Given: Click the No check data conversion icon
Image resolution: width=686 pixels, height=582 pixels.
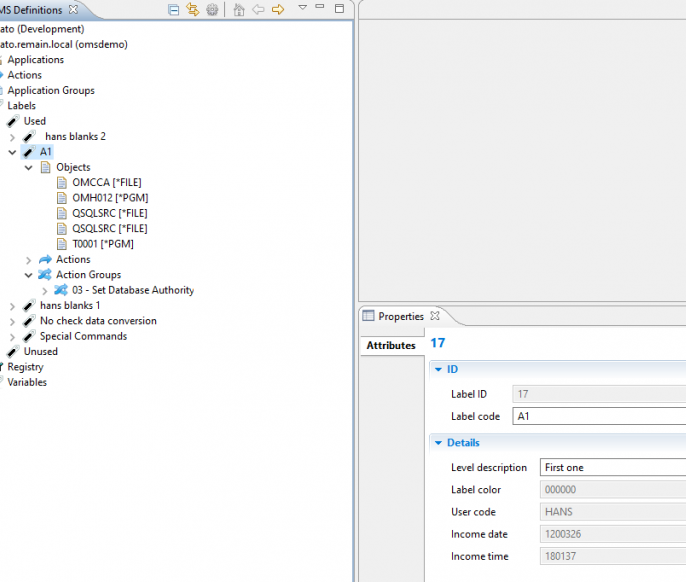Looking at the screenshot, I should 29,321.
